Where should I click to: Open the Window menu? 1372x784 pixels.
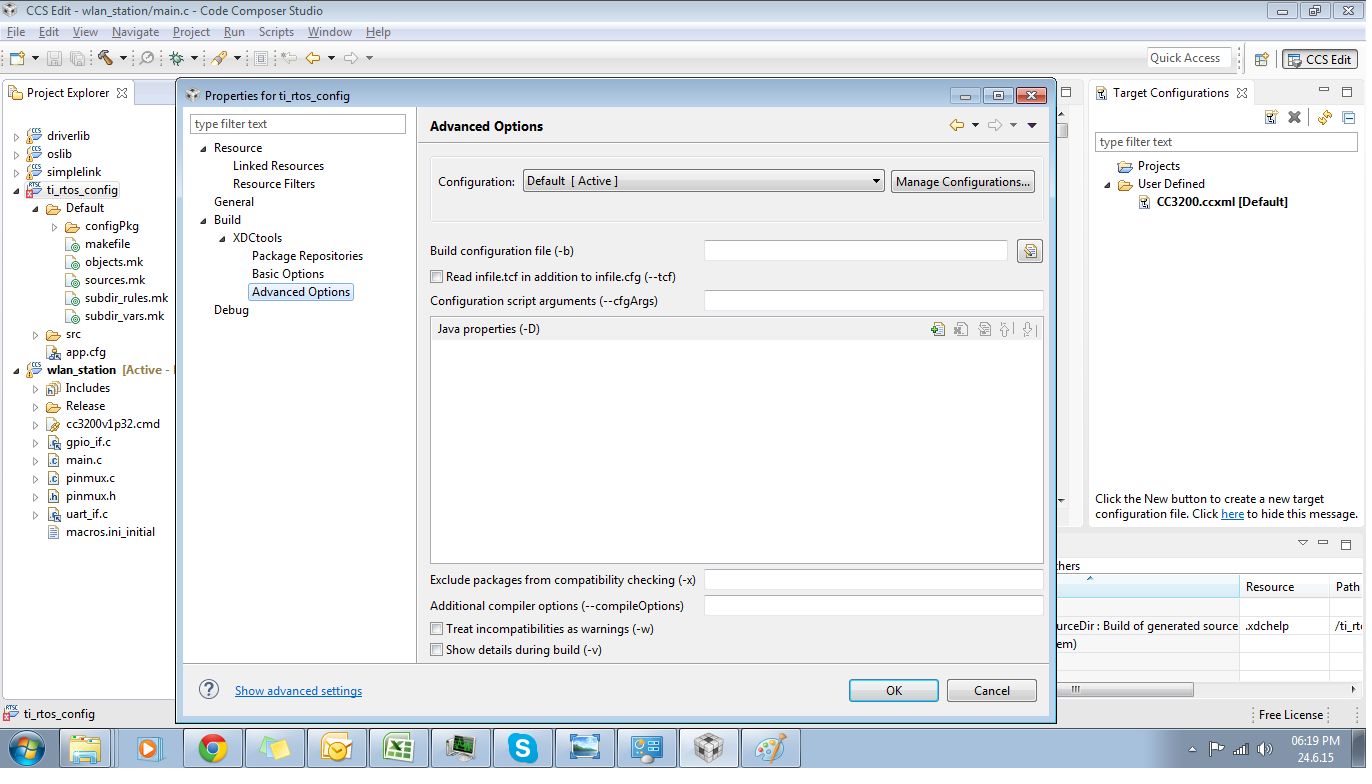pos(330,32)
